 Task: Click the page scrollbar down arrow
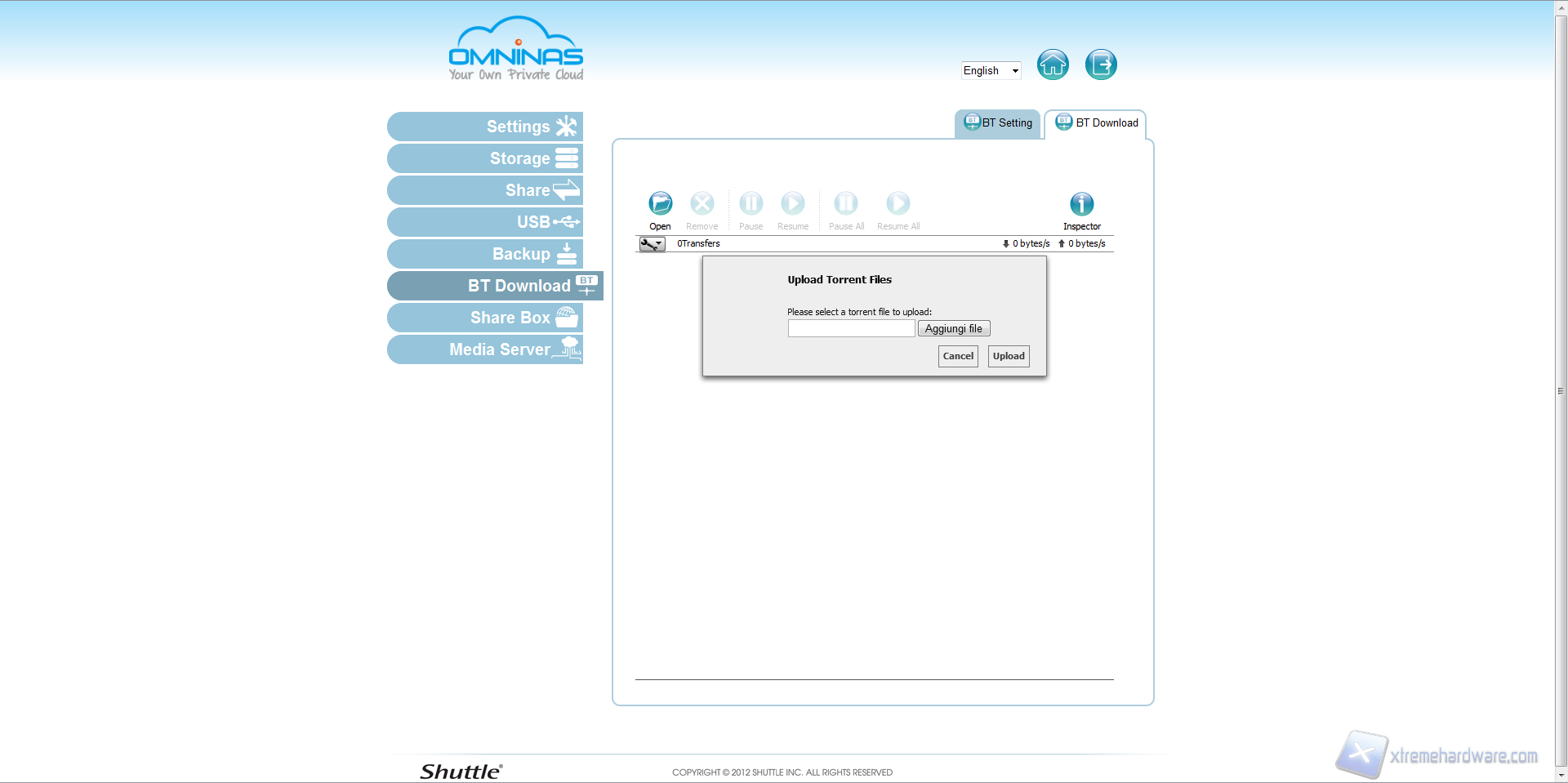pyautogui.click(x=1561, y=776)
